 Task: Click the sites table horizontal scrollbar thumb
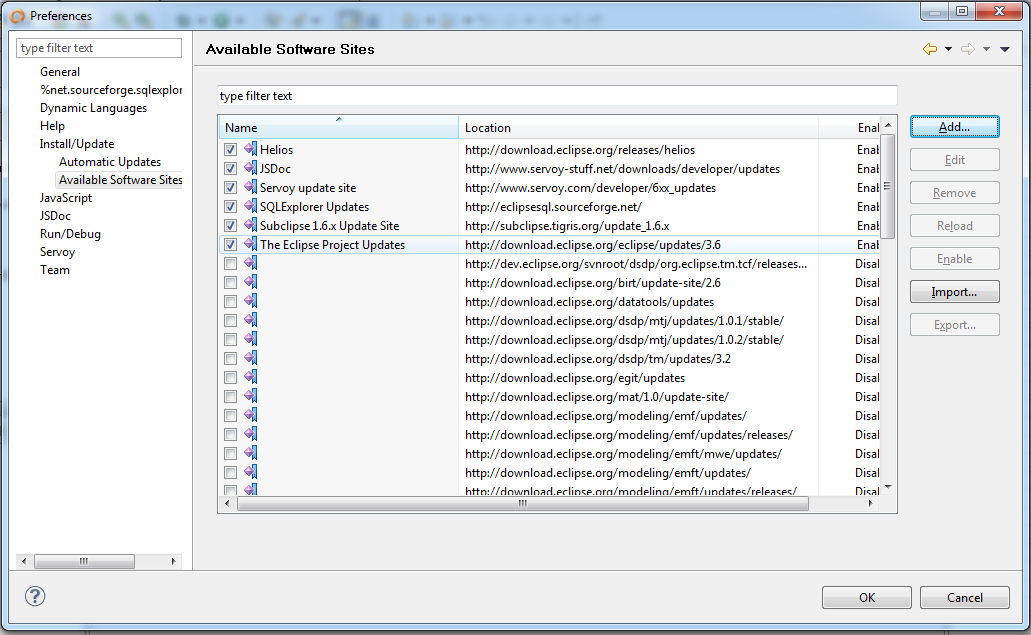pos(523,504)
